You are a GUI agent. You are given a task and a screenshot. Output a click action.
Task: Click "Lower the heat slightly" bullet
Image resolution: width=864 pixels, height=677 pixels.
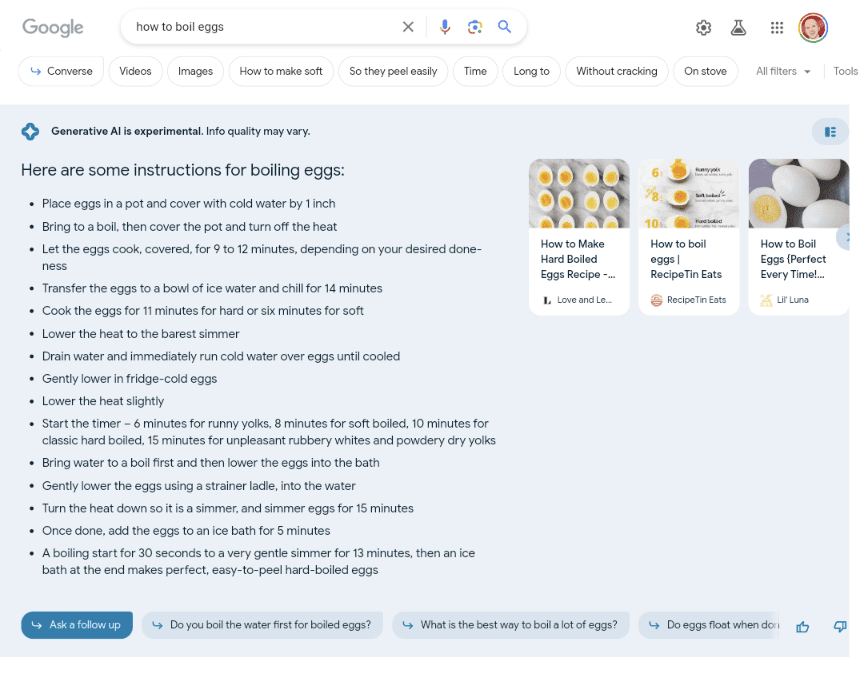click(x=103, y=402)
